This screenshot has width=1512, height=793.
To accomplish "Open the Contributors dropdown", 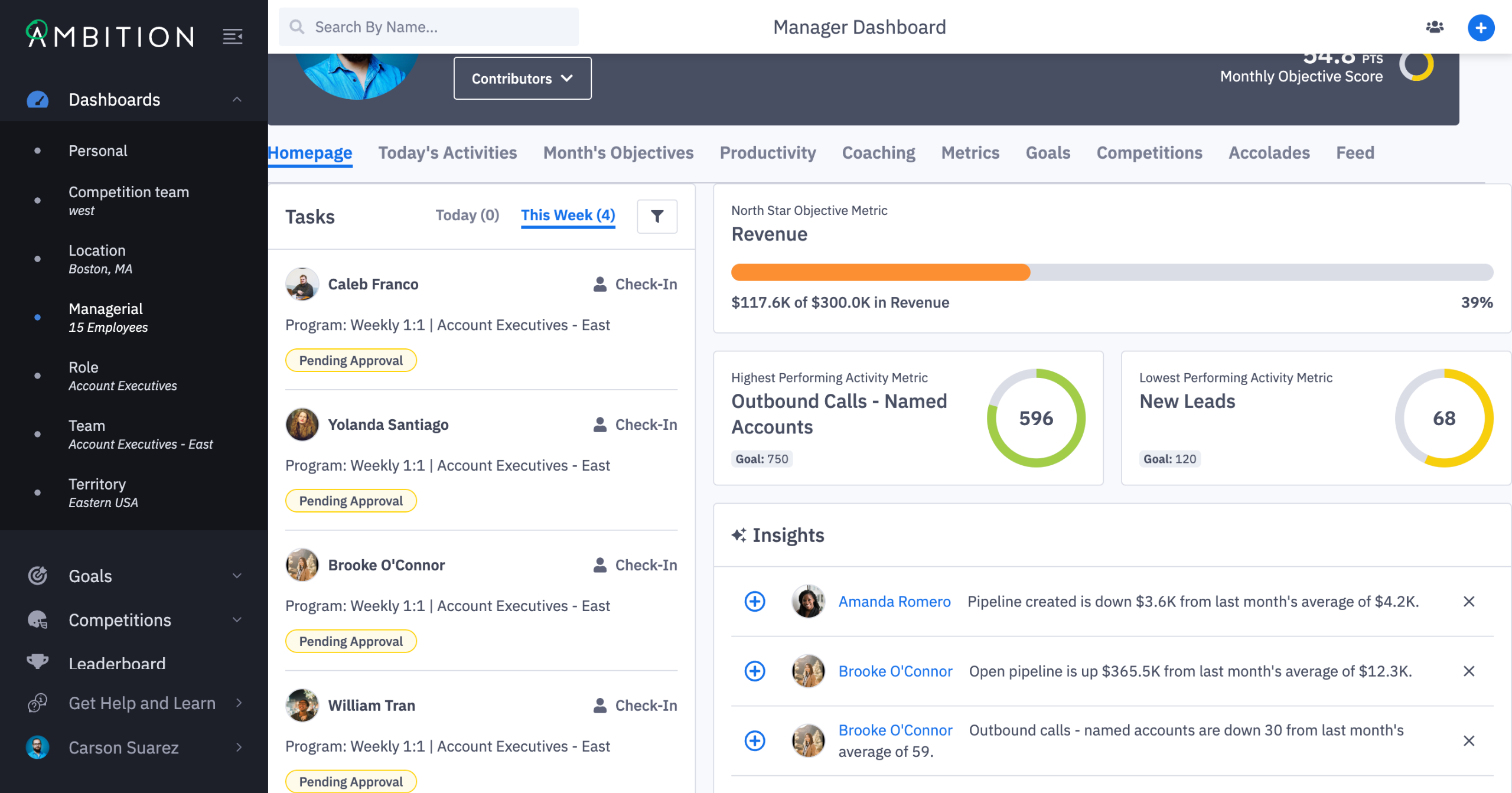I will tap(522, 79).
